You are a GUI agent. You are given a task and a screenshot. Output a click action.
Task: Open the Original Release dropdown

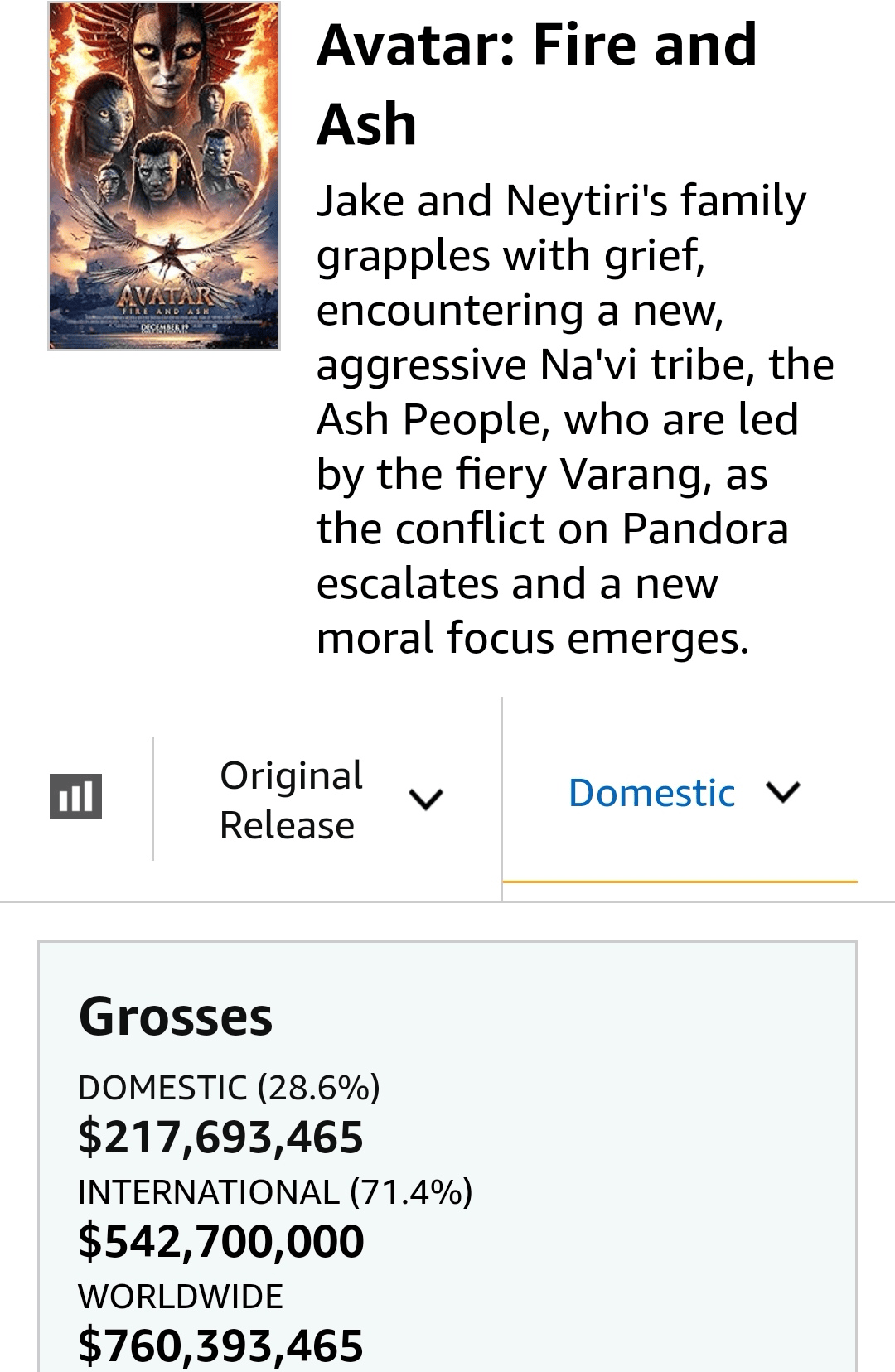click(x=290, y=800)
